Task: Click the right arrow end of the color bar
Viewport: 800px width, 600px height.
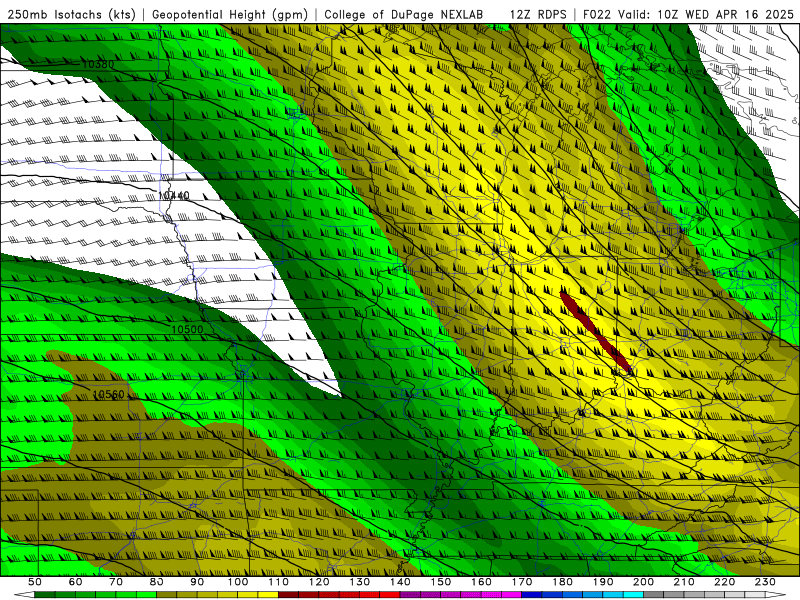Action: click(x=775, y=594)
